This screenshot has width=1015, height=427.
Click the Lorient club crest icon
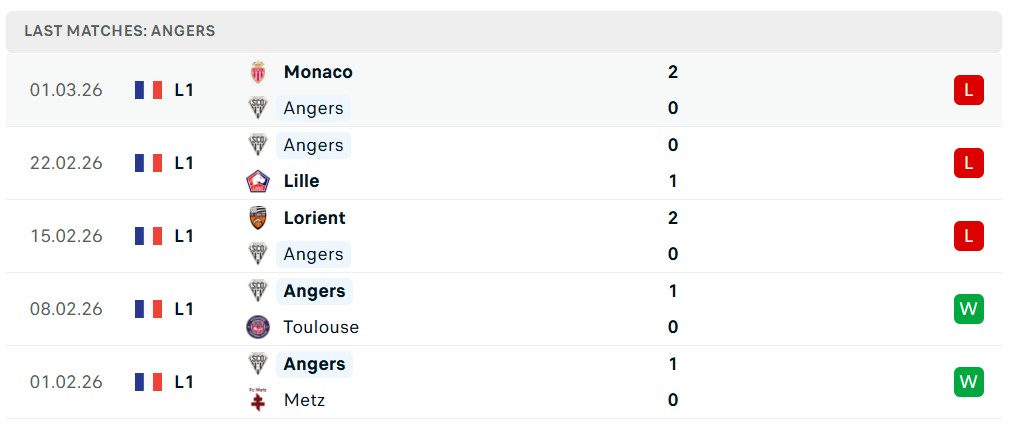coord(258,218)
